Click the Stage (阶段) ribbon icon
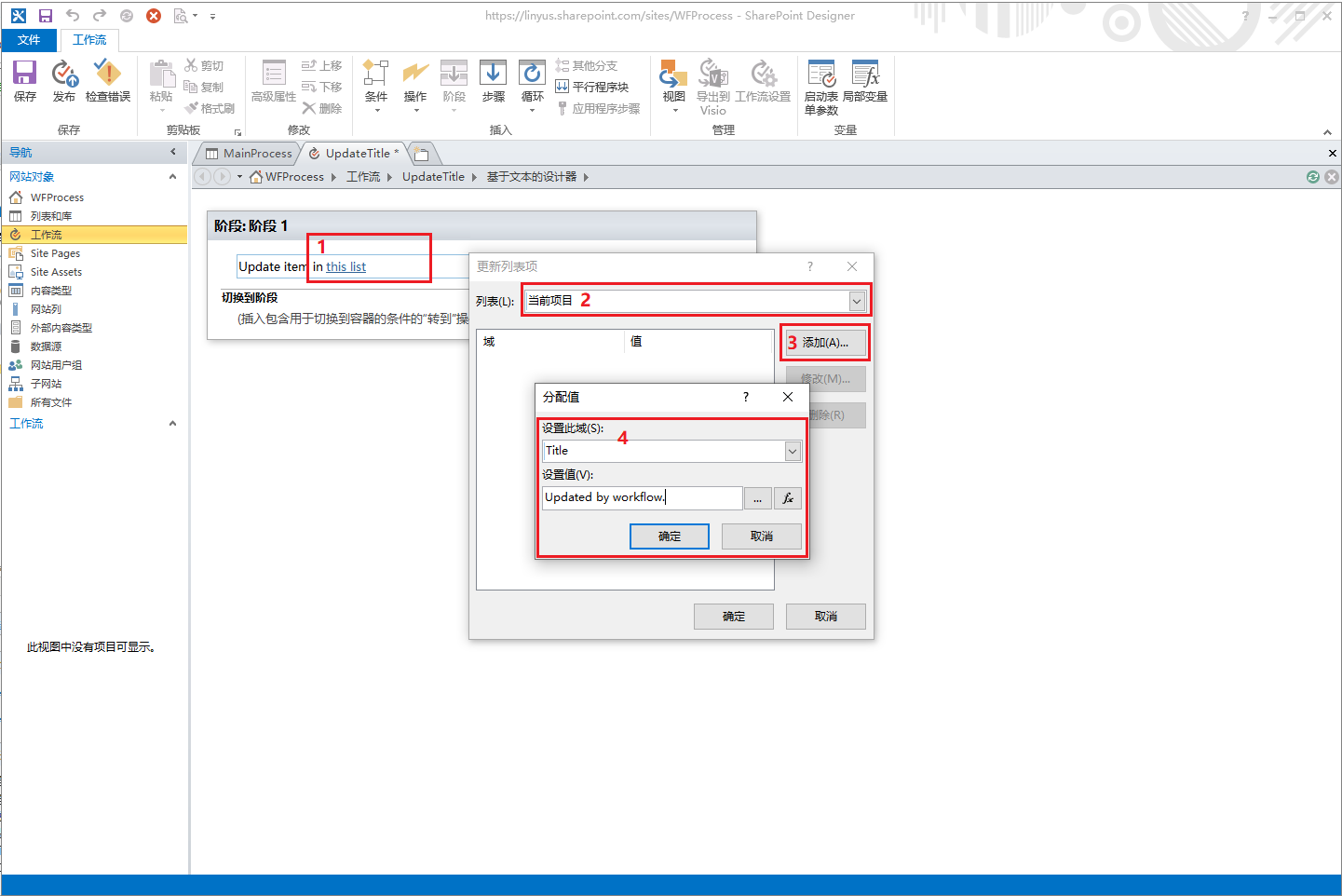 click(x=454, y=86)
